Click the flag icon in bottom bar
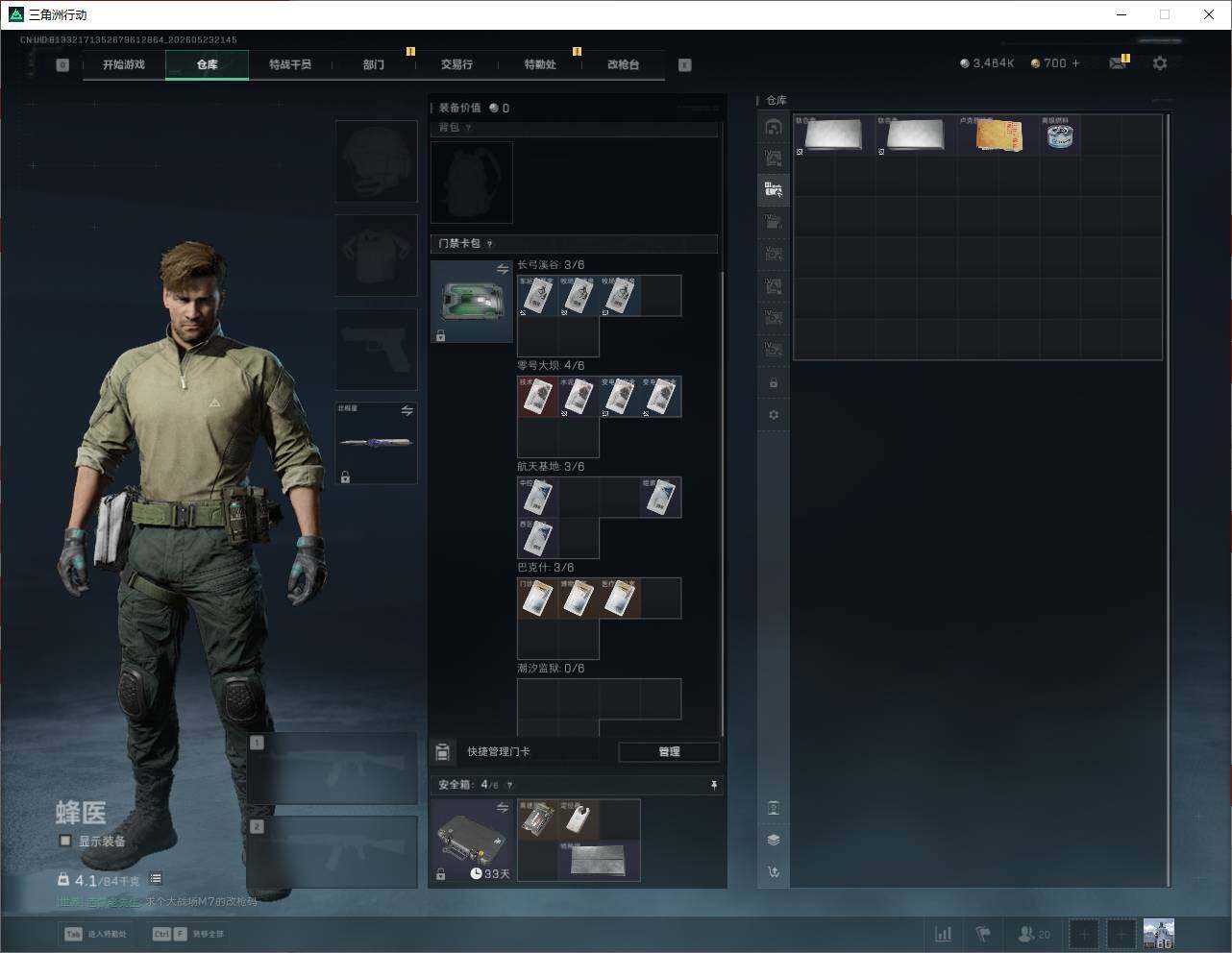Viewport: 1232px width, 953px height. coord(983,934)
